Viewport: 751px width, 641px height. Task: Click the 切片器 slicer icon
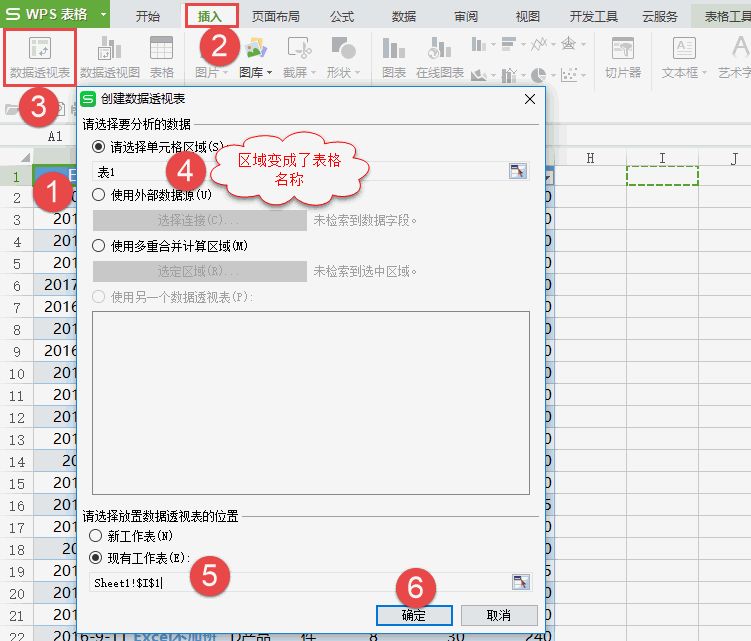623,48
